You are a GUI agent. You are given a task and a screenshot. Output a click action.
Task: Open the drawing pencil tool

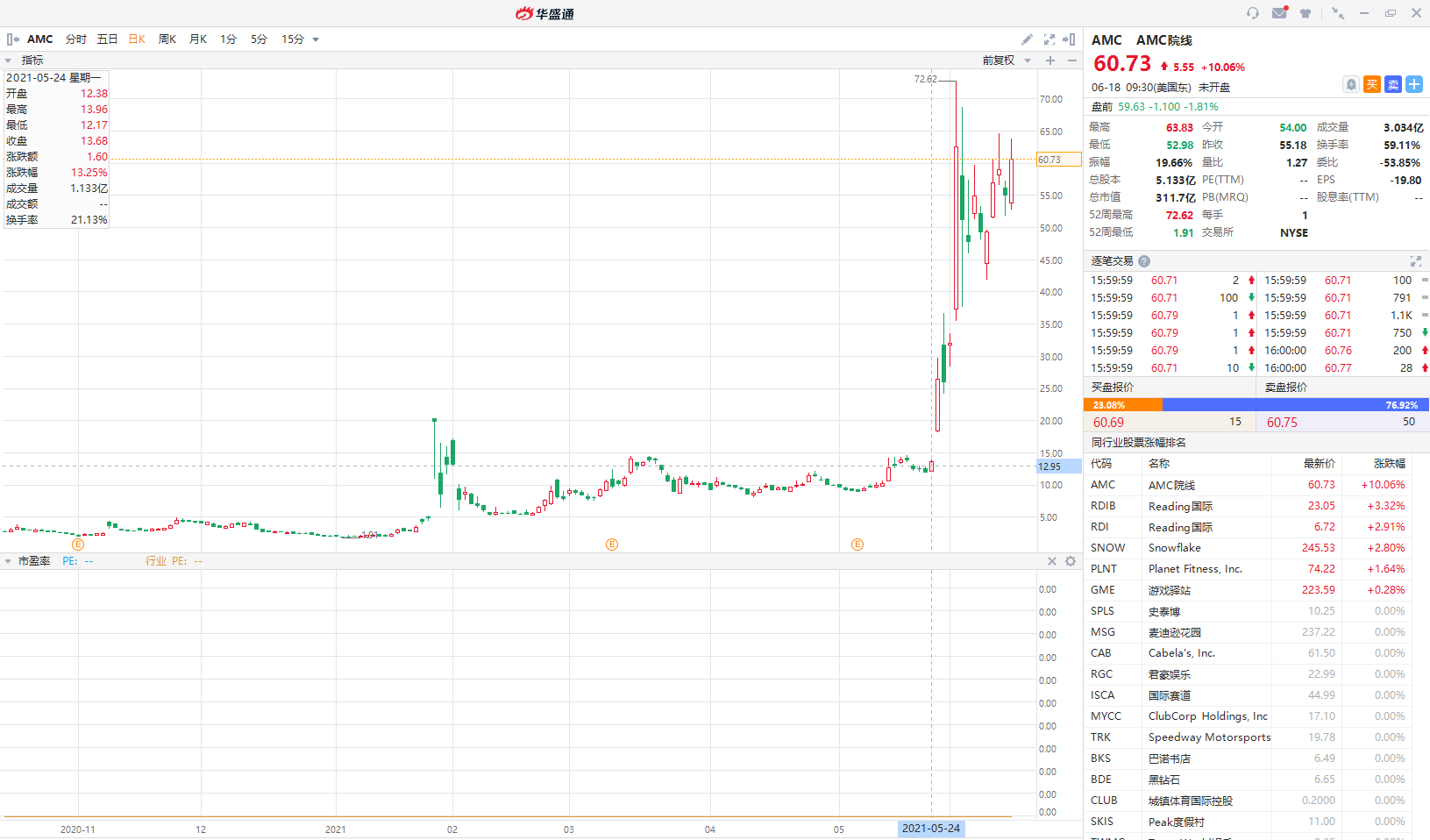point(1027,39)
